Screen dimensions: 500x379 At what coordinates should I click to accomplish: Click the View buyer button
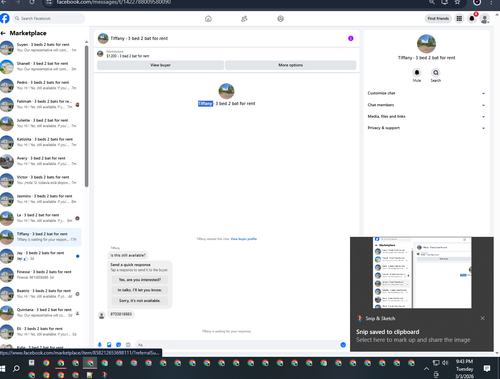[x=160, y=65]
